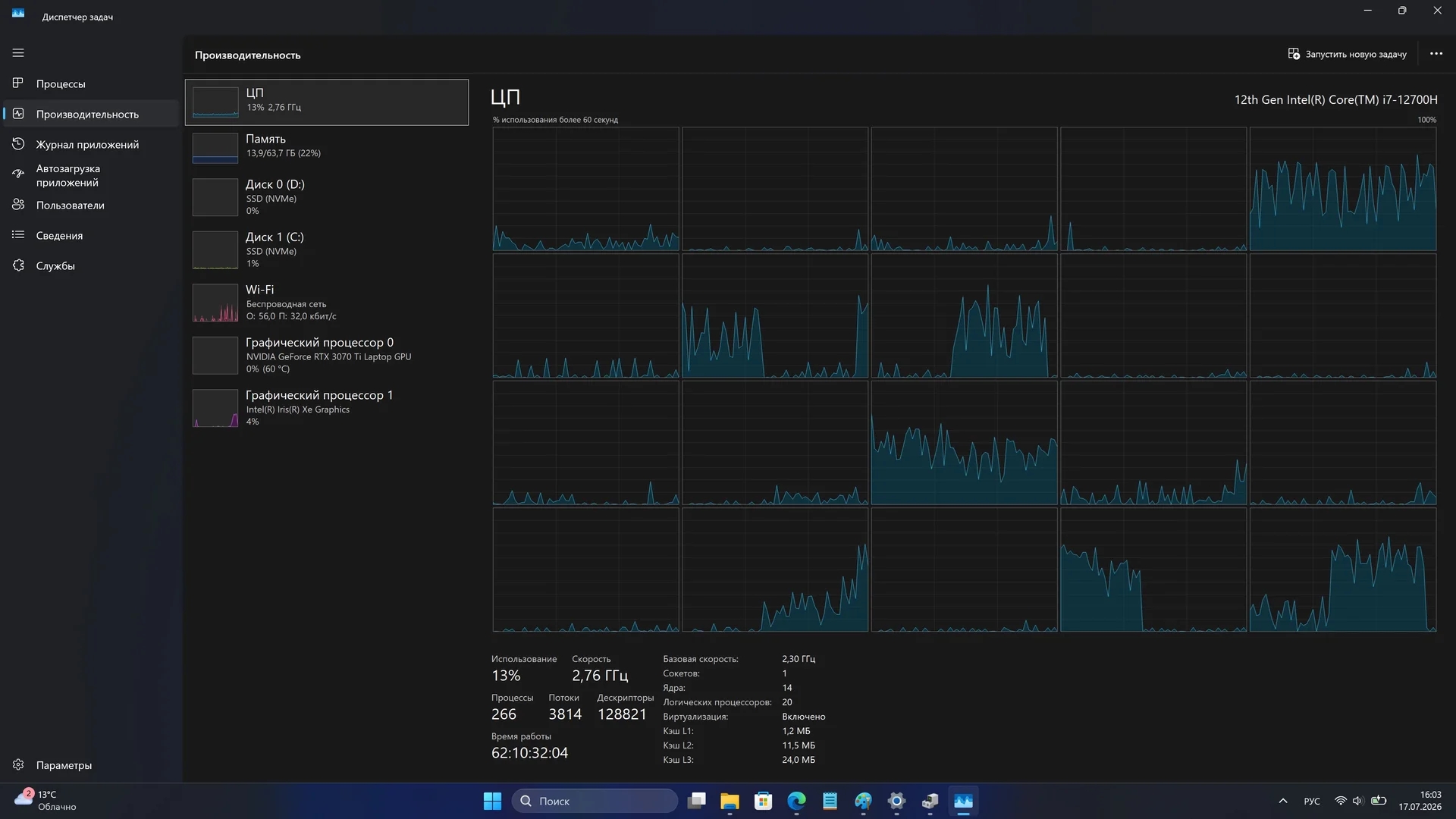Select Производительность in the sidebar
This screenshot has width=1456, height=819.
point(91,114)
